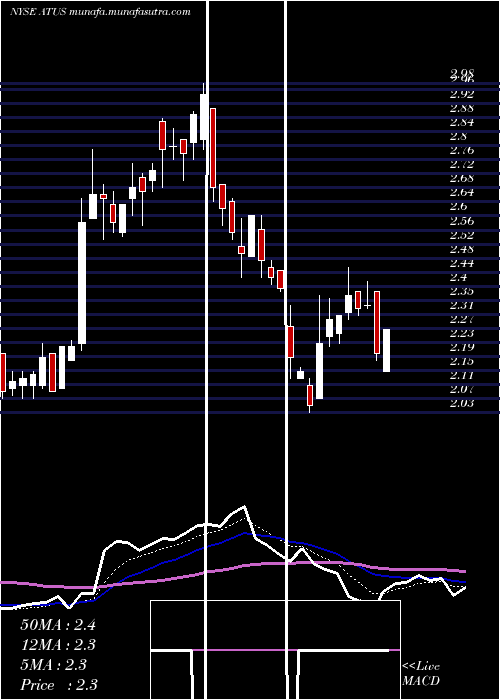Select the 2.03 price level label
The width and height of the screenshot is (500, 700).
[462, 404]
